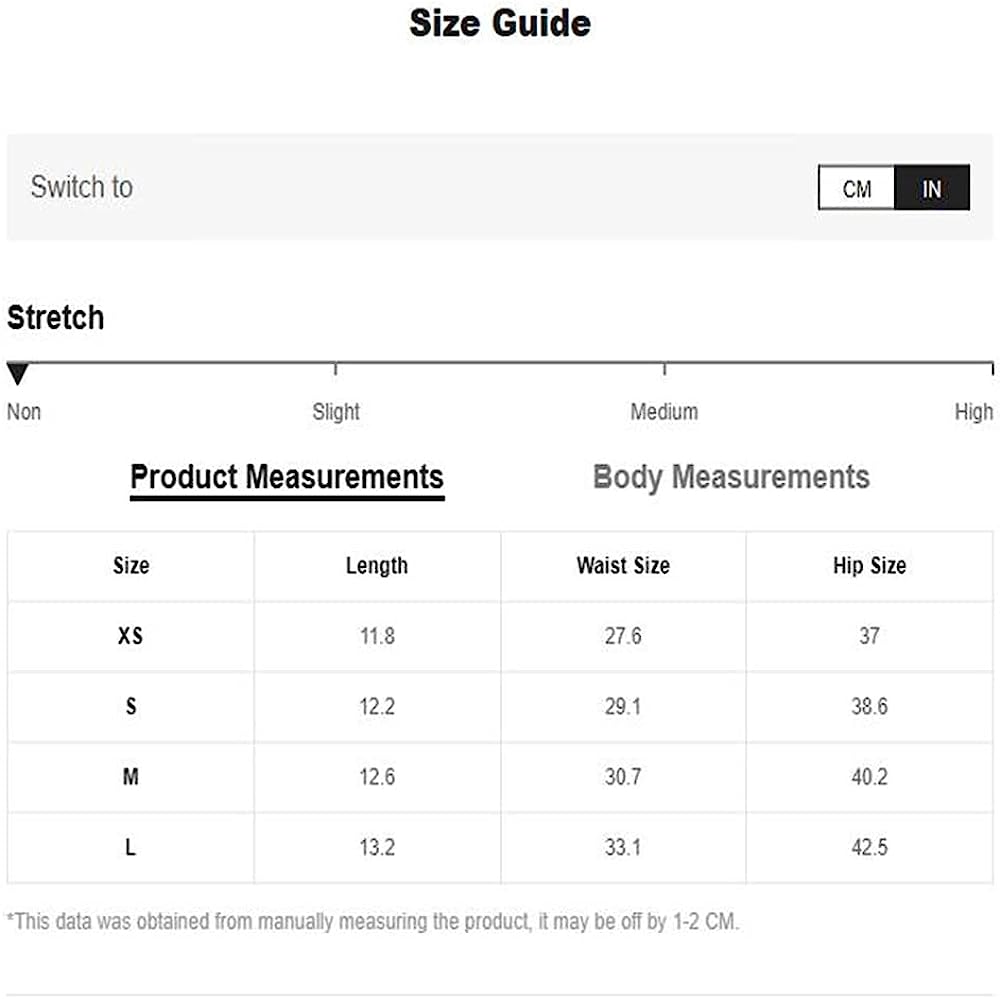Click the Size Guide heading
Image resolution: width=1000 pixels, height=999 pixels.
(x=500, y=24)
